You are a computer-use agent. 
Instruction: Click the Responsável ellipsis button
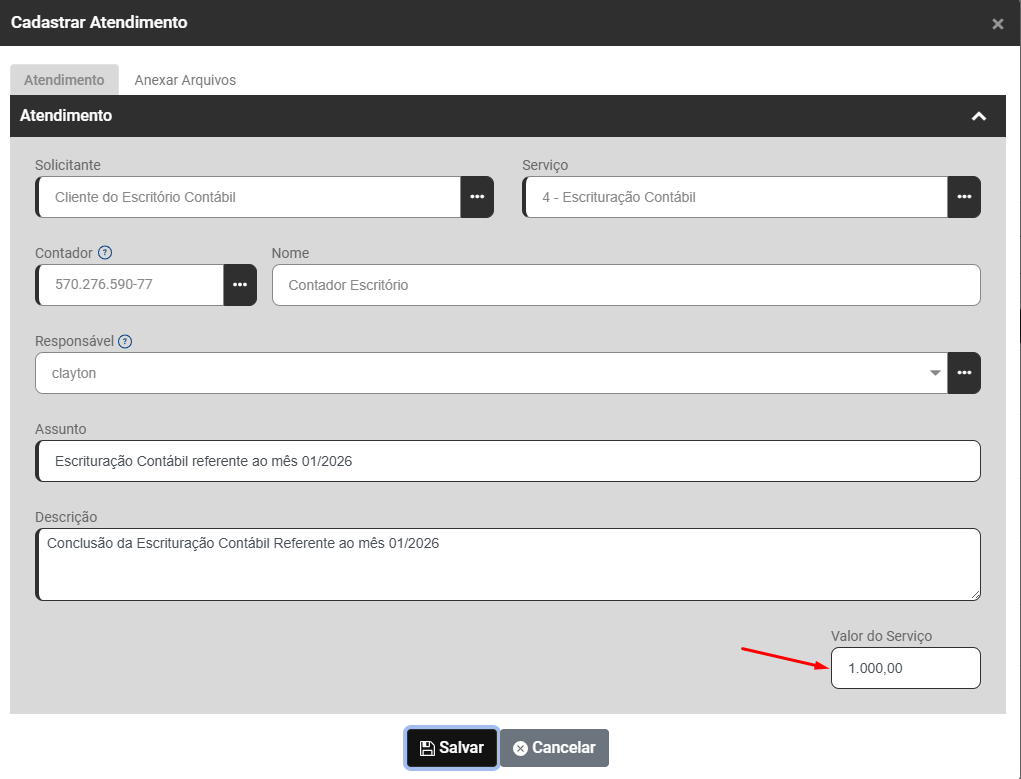(964, 373)
